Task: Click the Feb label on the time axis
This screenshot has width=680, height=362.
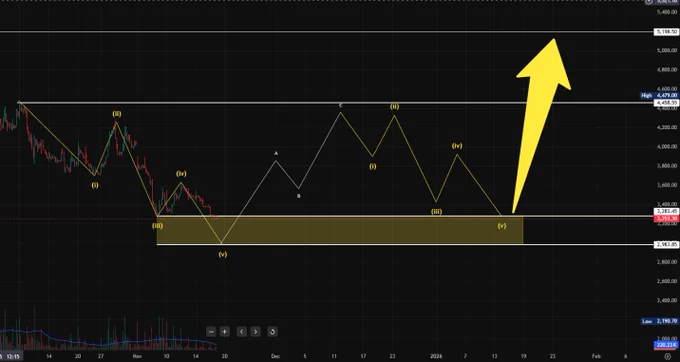Action: [x=596, y=356]
